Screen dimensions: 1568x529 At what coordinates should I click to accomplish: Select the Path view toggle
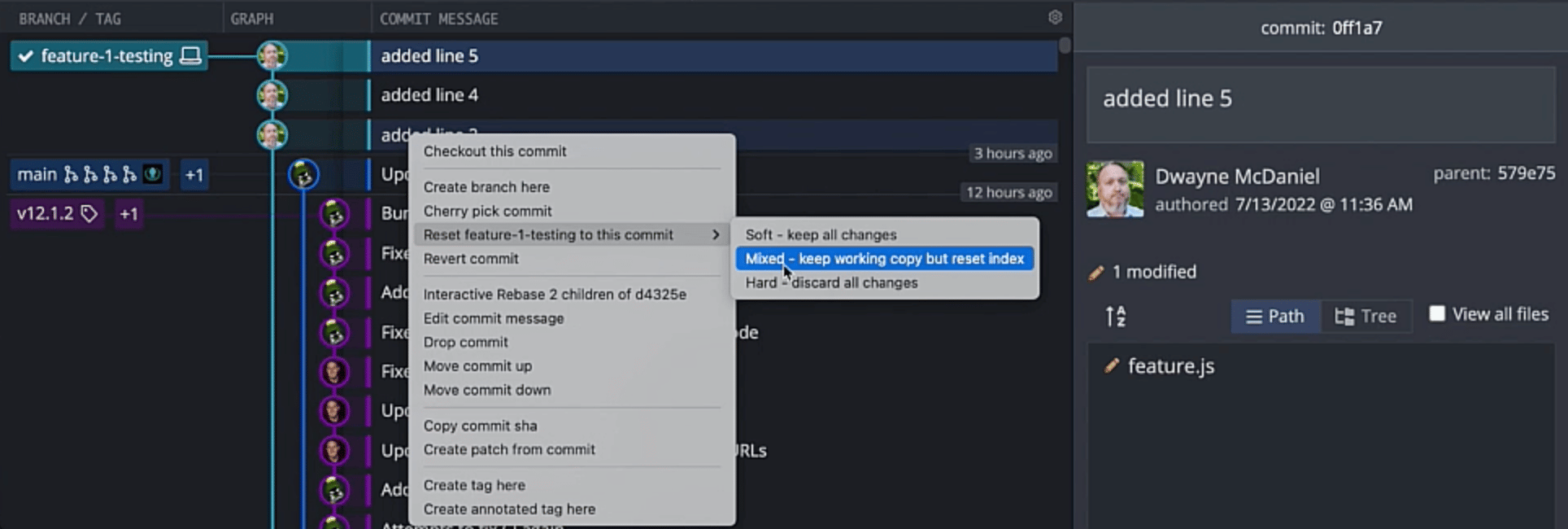point(1274,316)
